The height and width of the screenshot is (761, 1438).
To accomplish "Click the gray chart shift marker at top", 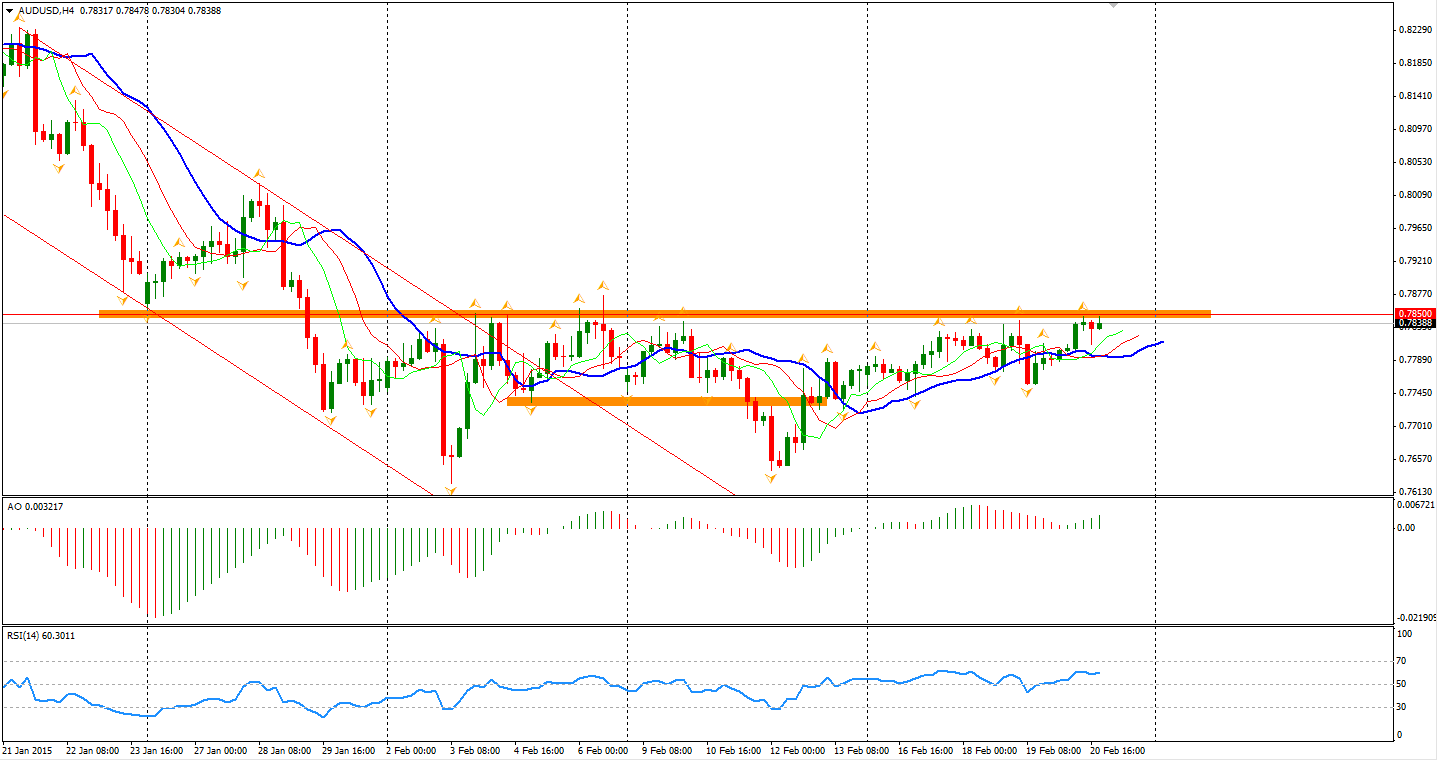I will point(1114,5).
